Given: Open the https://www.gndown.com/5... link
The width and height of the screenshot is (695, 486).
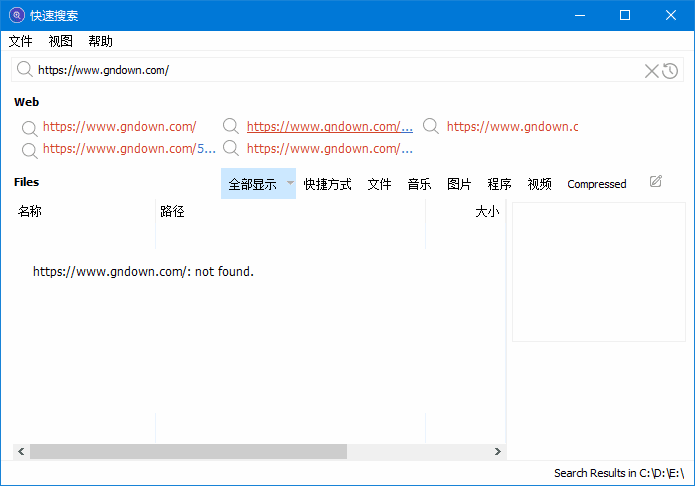Looking at the screenshot, I should (x=129, y=149).
